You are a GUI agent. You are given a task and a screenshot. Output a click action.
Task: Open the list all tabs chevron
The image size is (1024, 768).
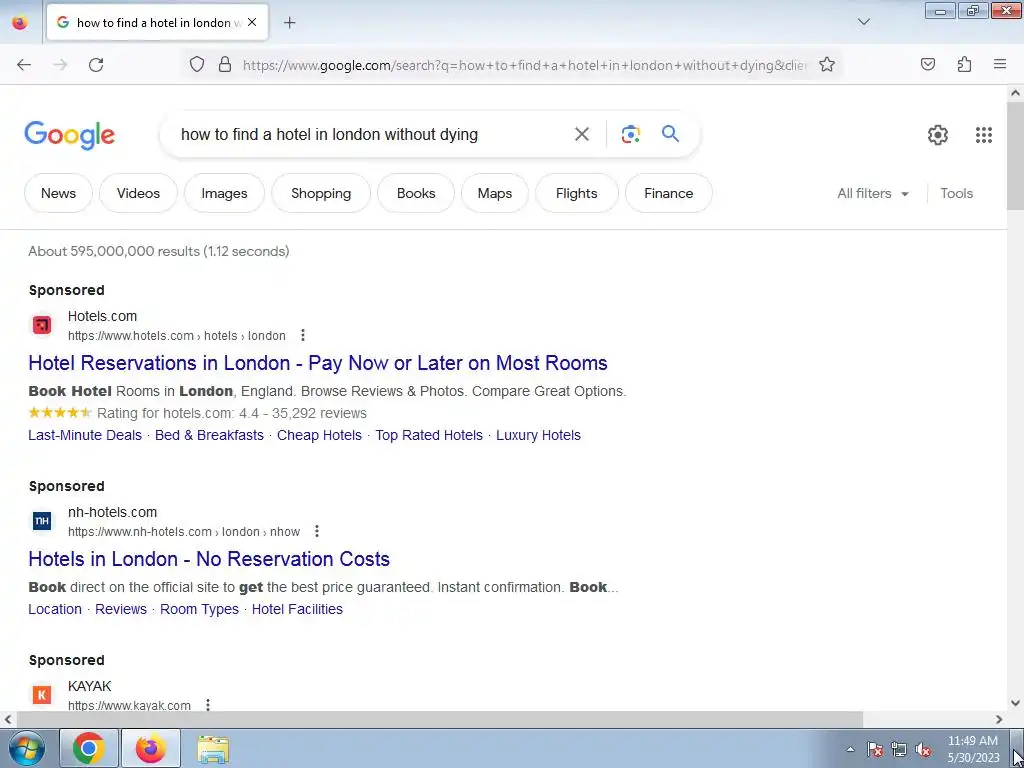(863, 23)
